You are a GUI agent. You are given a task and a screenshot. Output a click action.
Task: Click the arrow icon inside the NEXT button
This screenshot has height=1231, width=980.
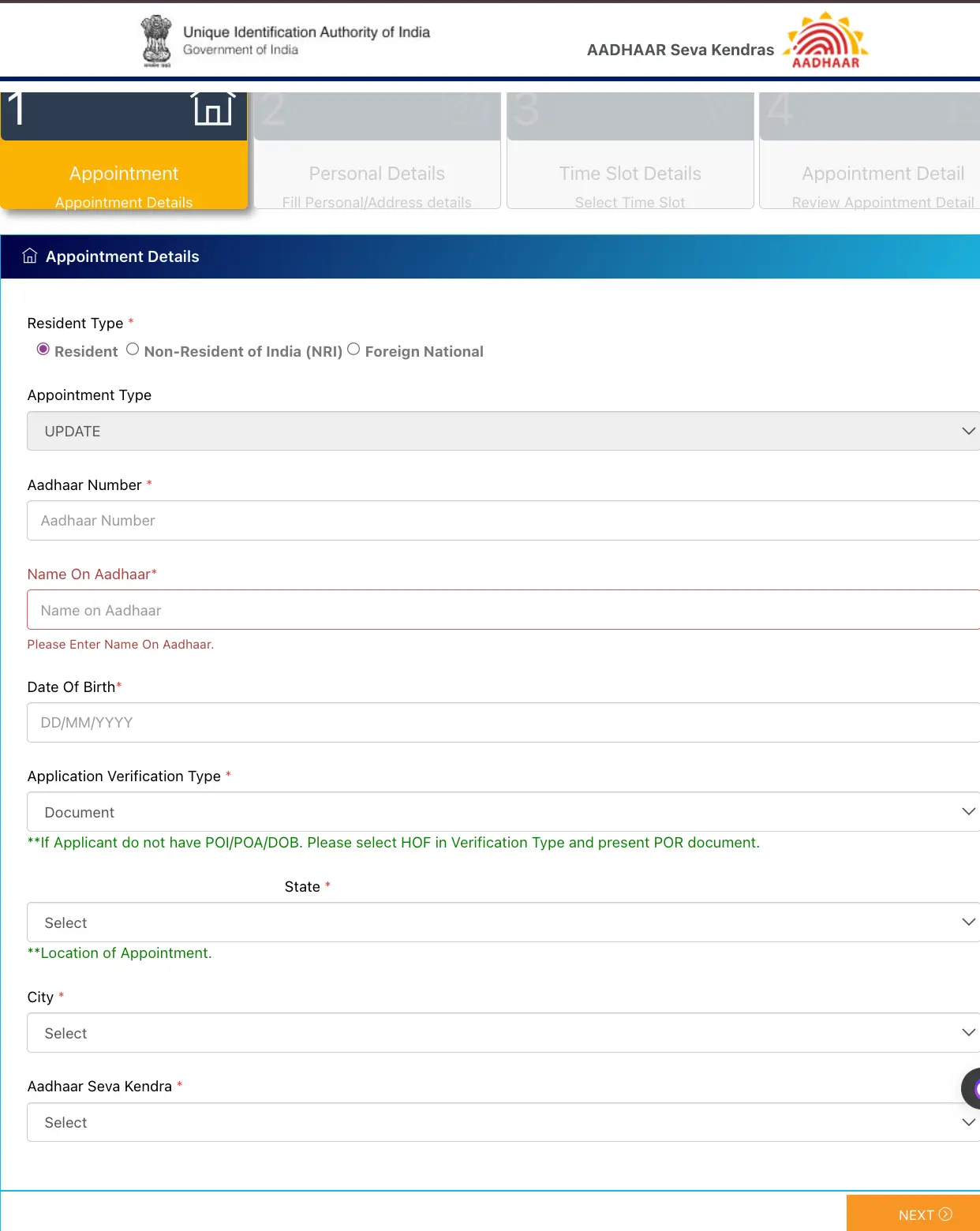(944, 1214)
